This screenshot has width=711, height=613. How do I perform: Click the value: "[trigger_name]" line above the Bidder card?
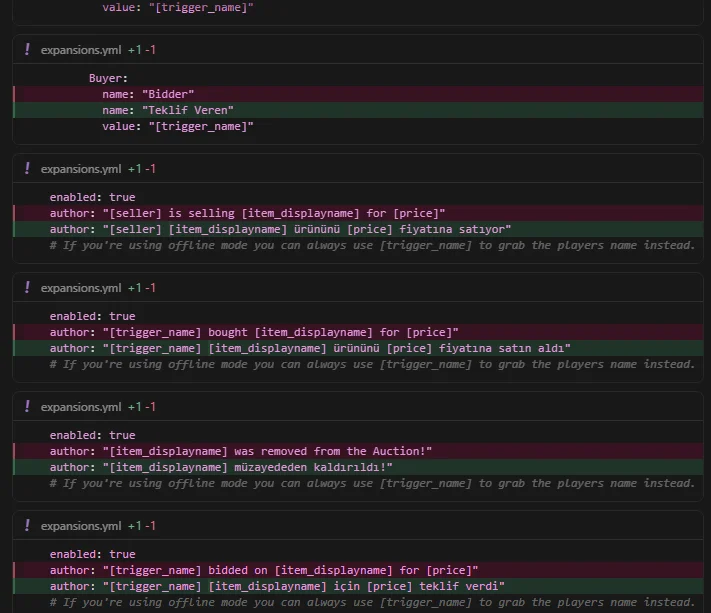(178, 7)
